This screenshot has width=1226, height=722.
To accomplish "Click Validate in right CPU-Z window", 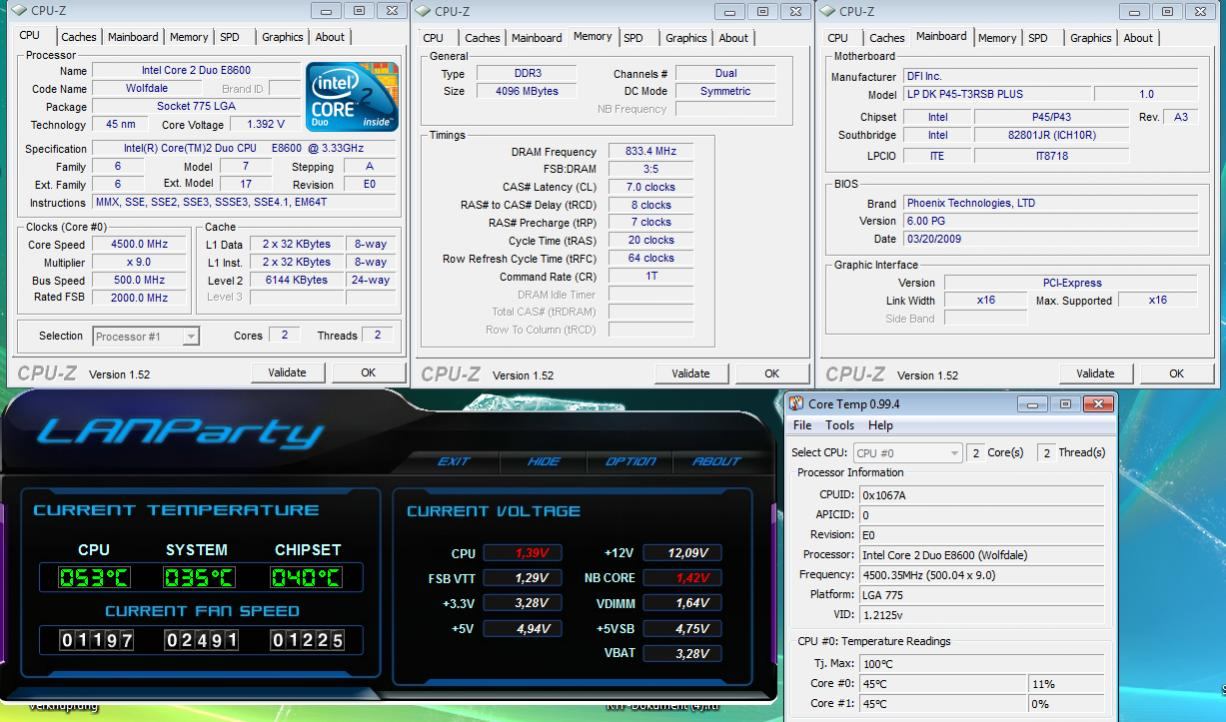I will [x=1094, y=373].
